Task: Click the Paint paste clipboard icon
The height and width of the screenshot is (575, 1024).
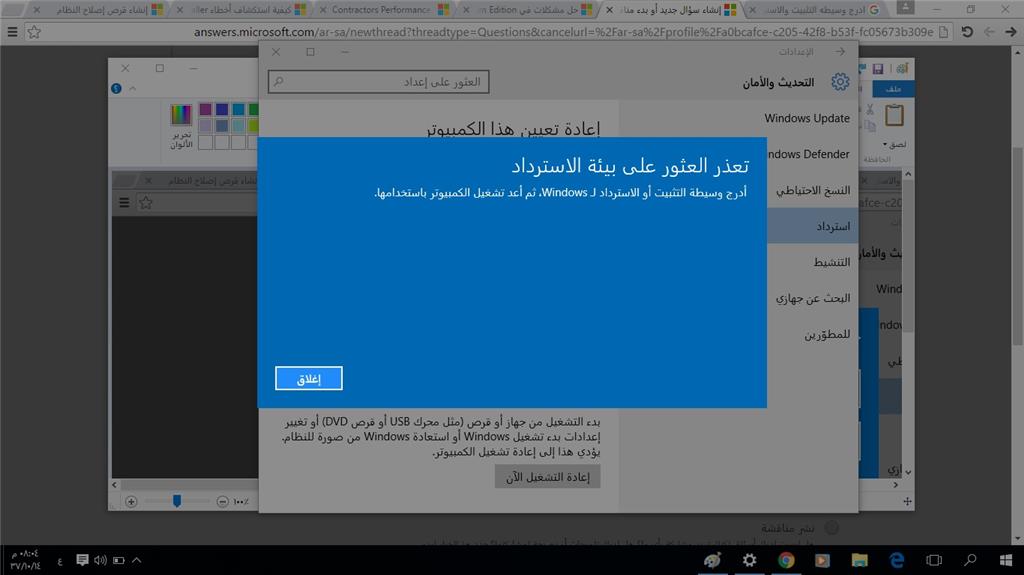Action: pyautogui.click(x=894, y=116)
